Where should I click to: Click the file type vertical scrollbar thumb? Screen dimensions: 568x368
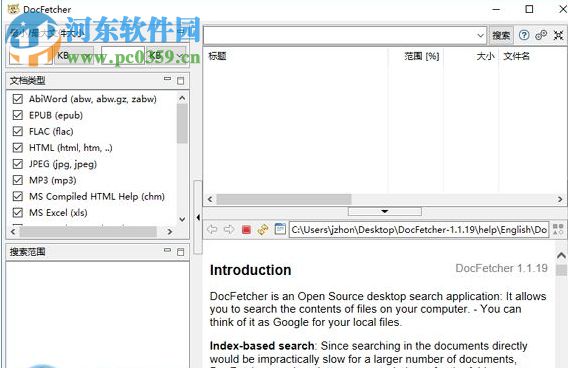click(x=182, y=124)
